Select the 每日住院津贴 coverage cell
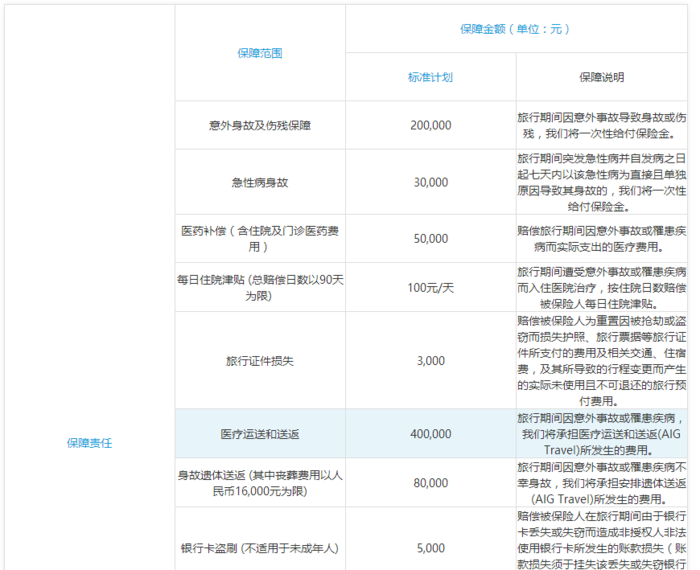 pyautogui.click(x=260, y=287)
